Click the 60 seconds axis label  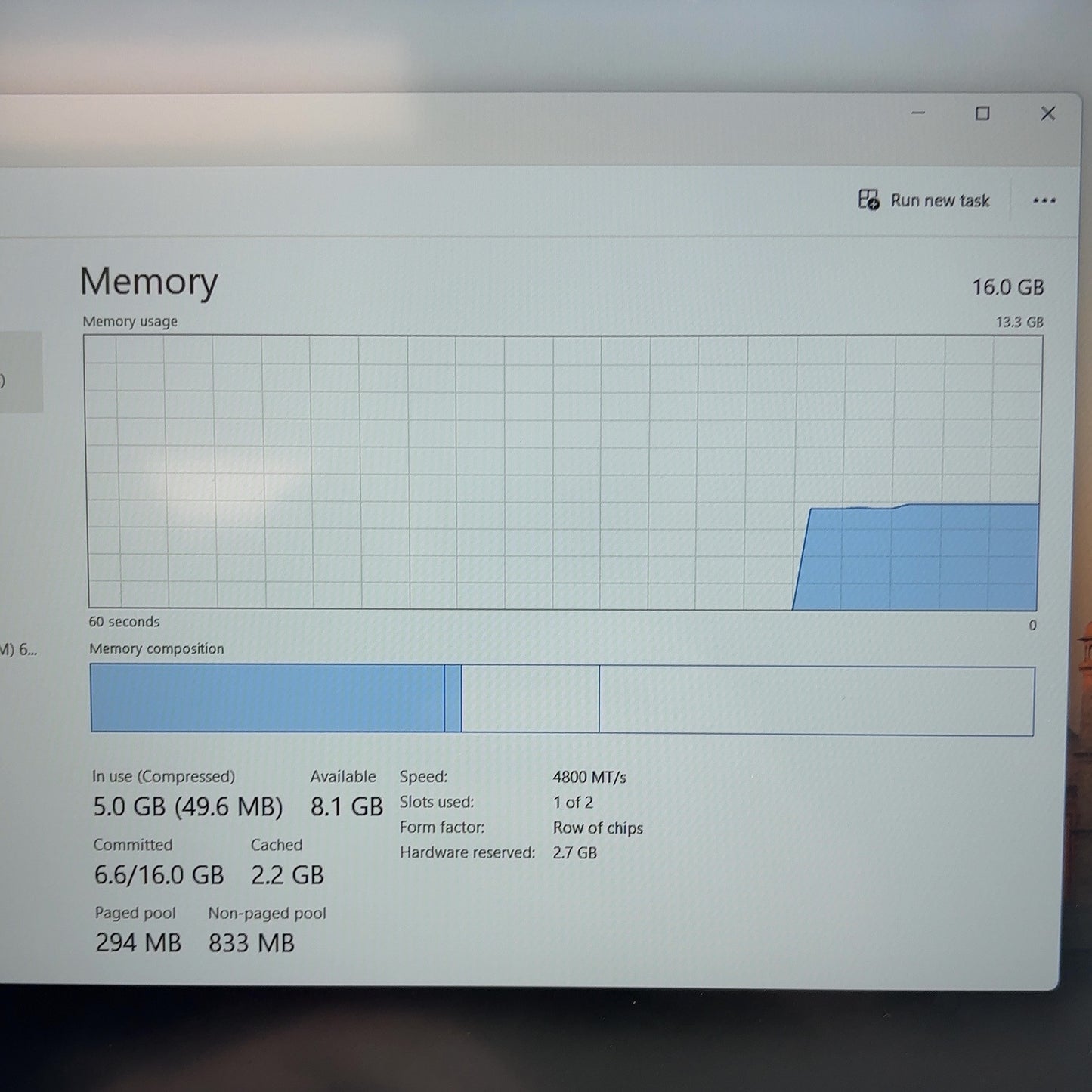[124, 622]
